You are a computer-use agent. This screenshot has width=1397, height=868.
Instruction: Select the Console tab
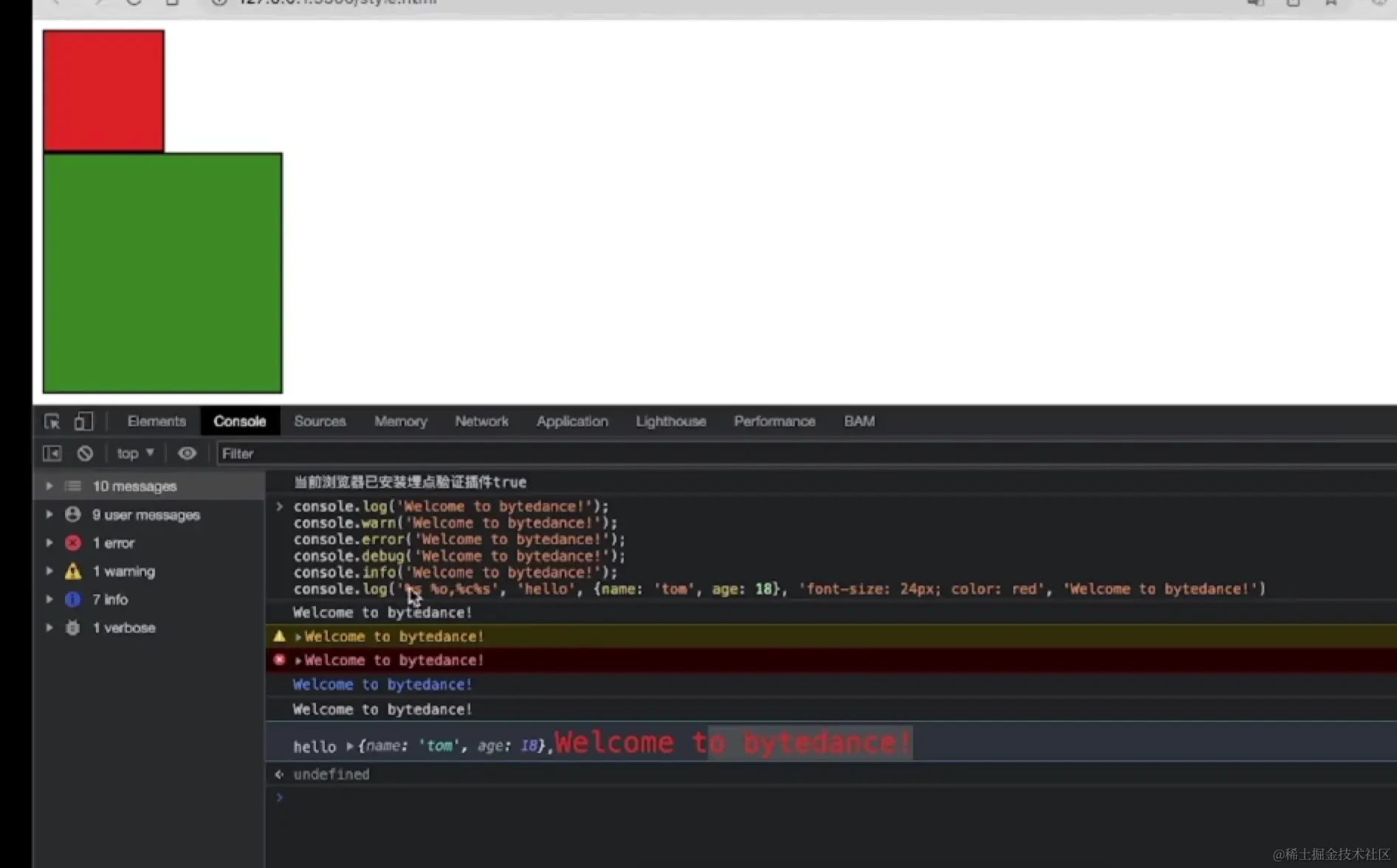[x=240, y=421]
